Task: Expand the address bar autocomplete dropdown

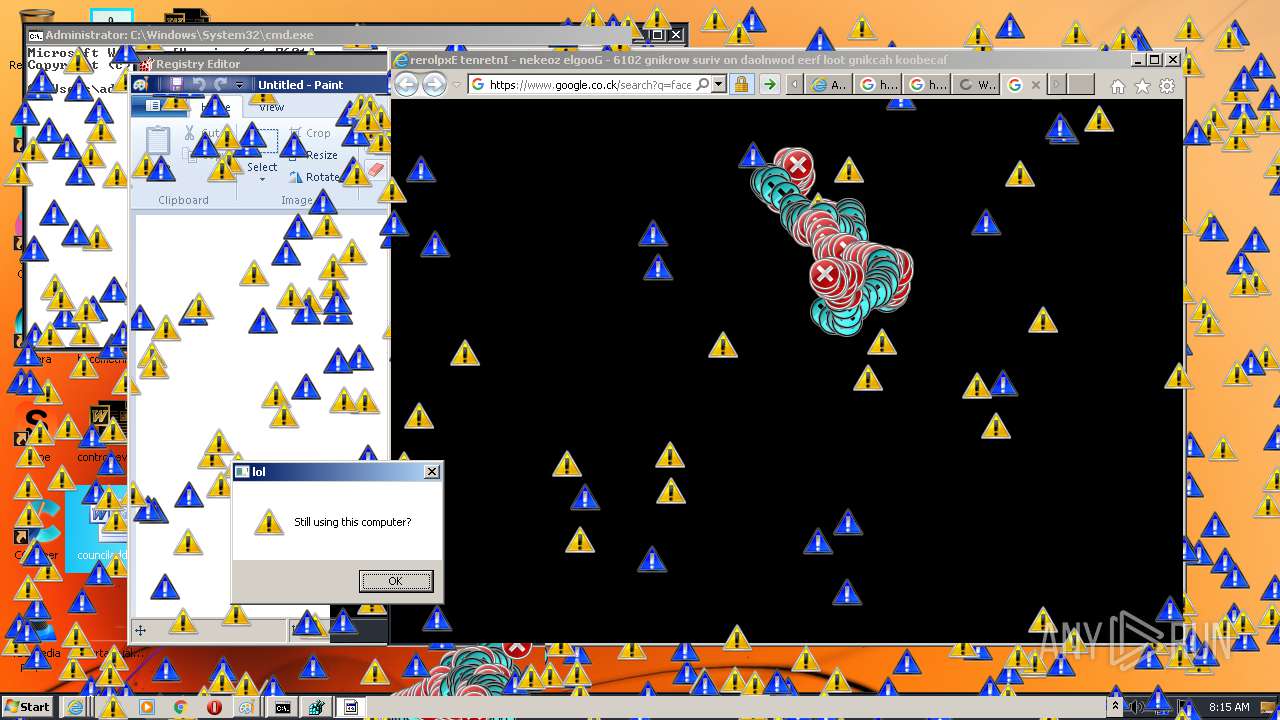Action: coord(718,85)
